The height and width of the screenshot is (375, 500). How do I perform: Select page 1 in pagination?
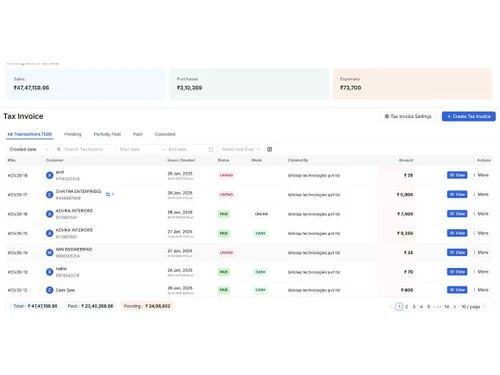pyautogui.click(x=399, y=307)
